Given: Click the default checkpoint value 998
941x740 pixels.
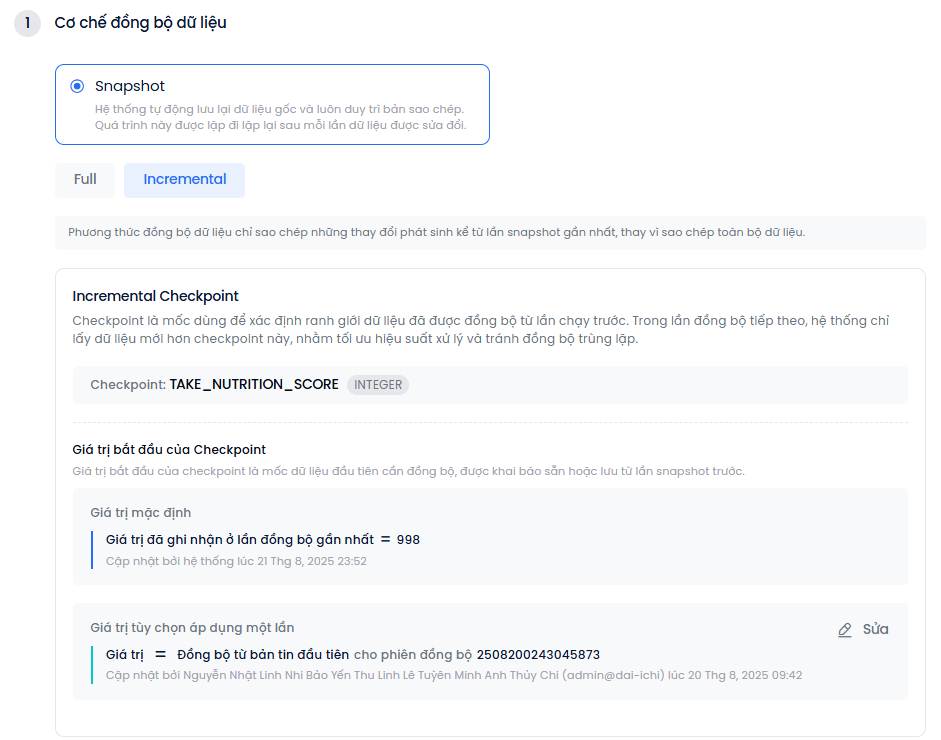Looking at the screenshot, I should coord(408,540).
